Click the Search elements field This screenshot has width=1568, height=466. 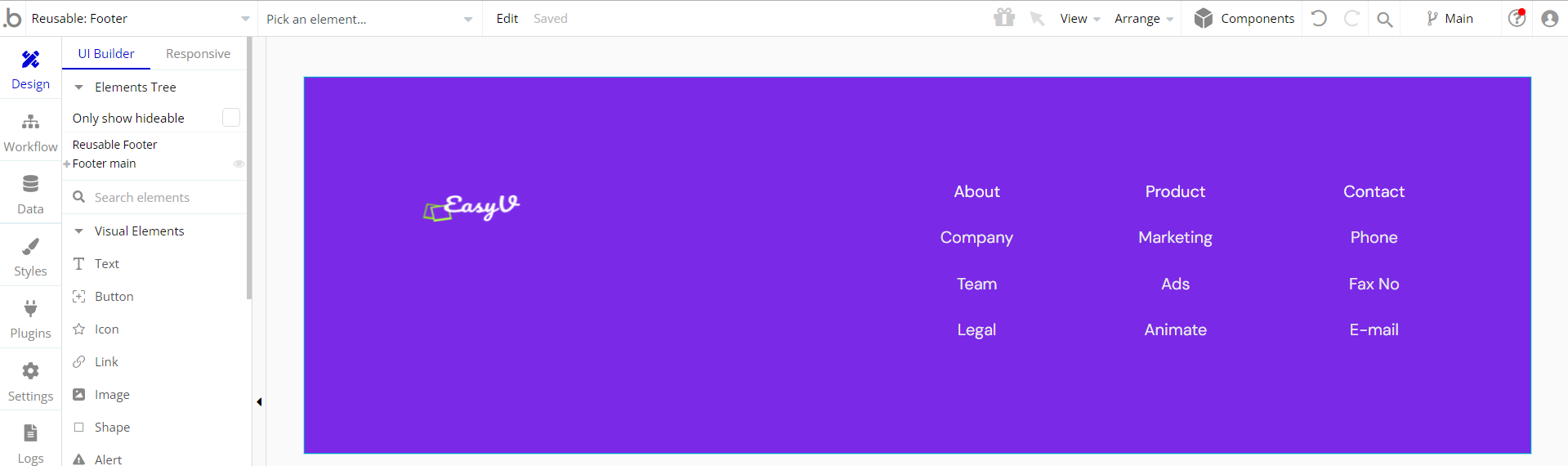tap(154, 197)
